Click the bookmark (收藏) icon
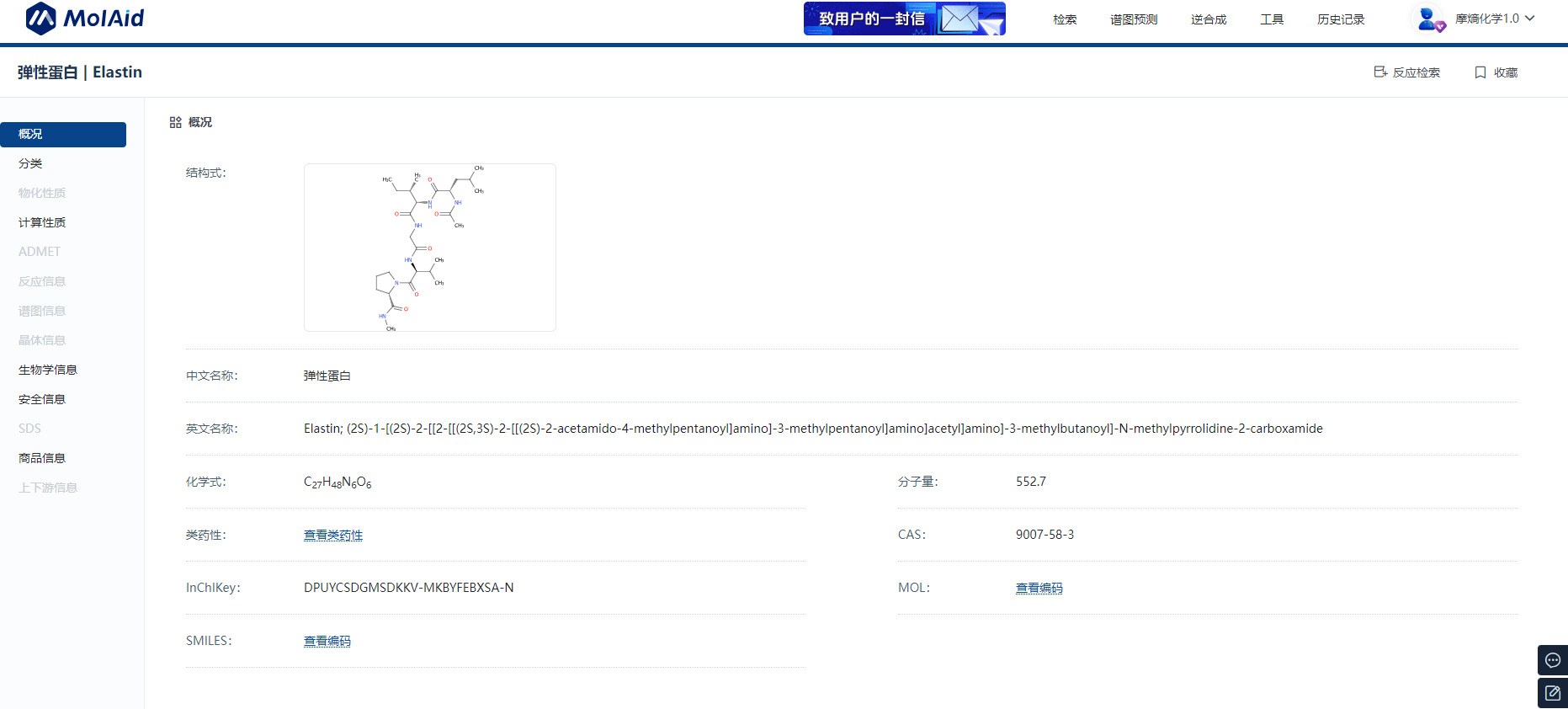The image size is (1568, 709). (1480, 72)
